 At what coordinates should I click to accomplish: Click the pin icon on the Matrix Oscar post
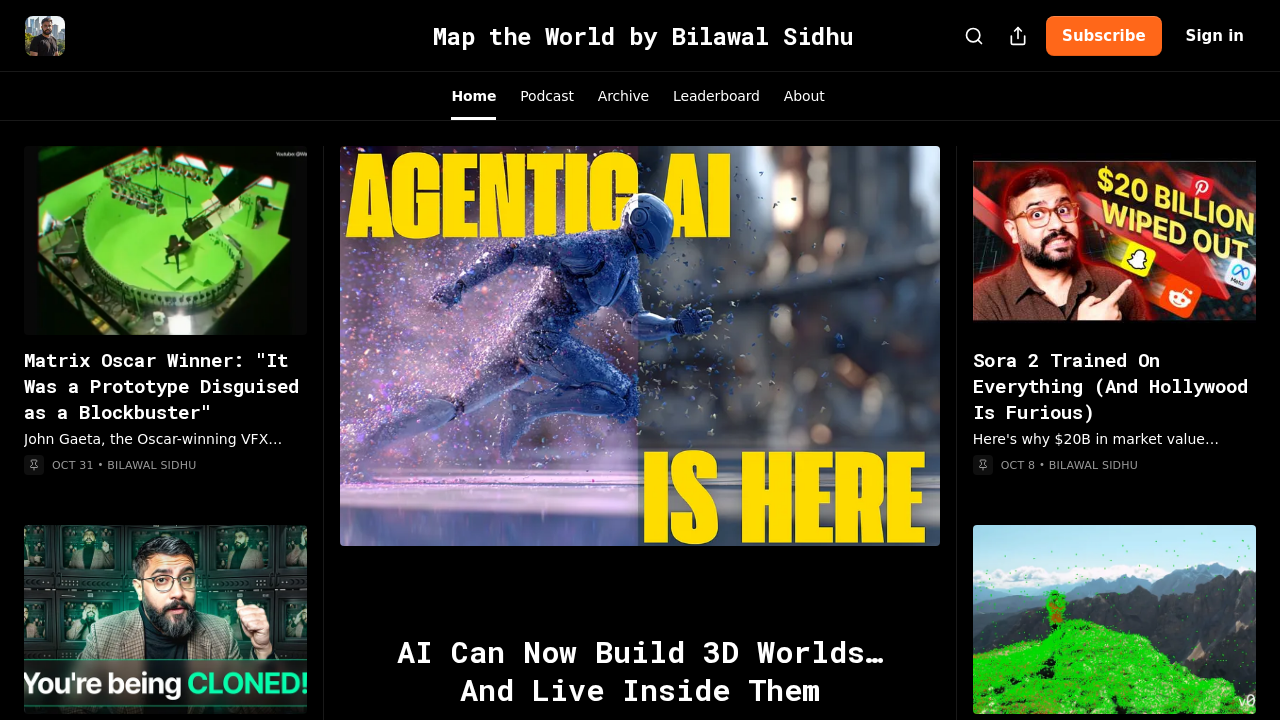[x=33, y=464]
